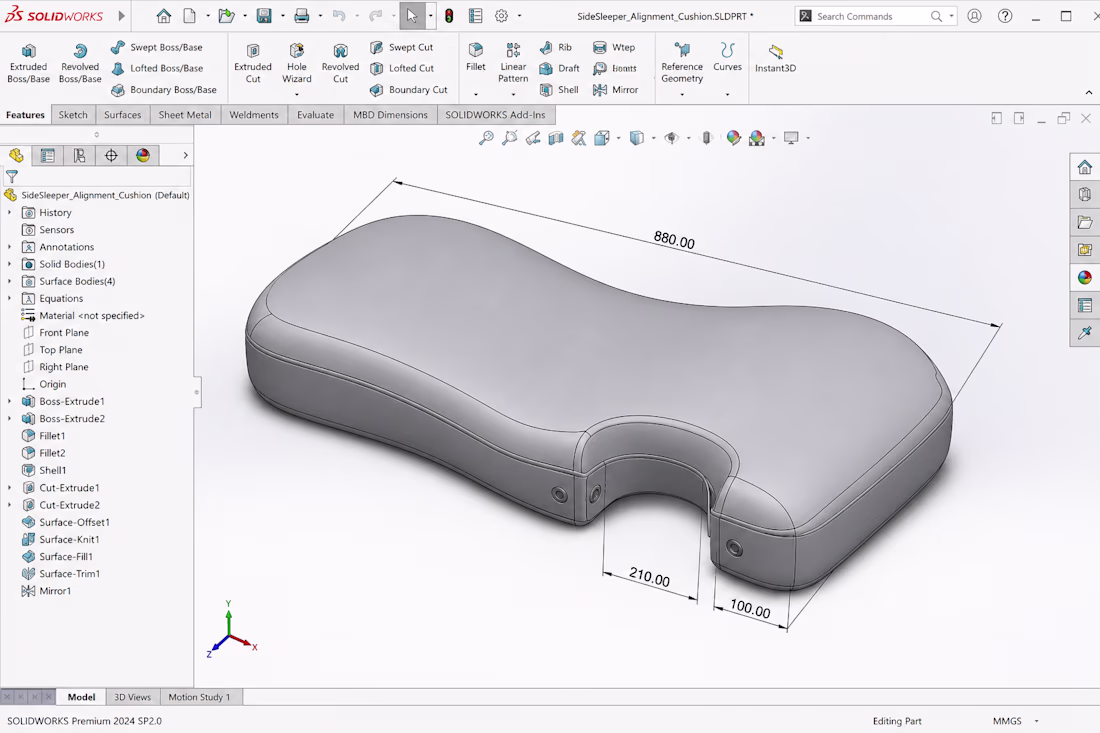1100x733 pixels.
Task: Open the Appearances panel in right sidebar
Action: (x=1085, y=278)
